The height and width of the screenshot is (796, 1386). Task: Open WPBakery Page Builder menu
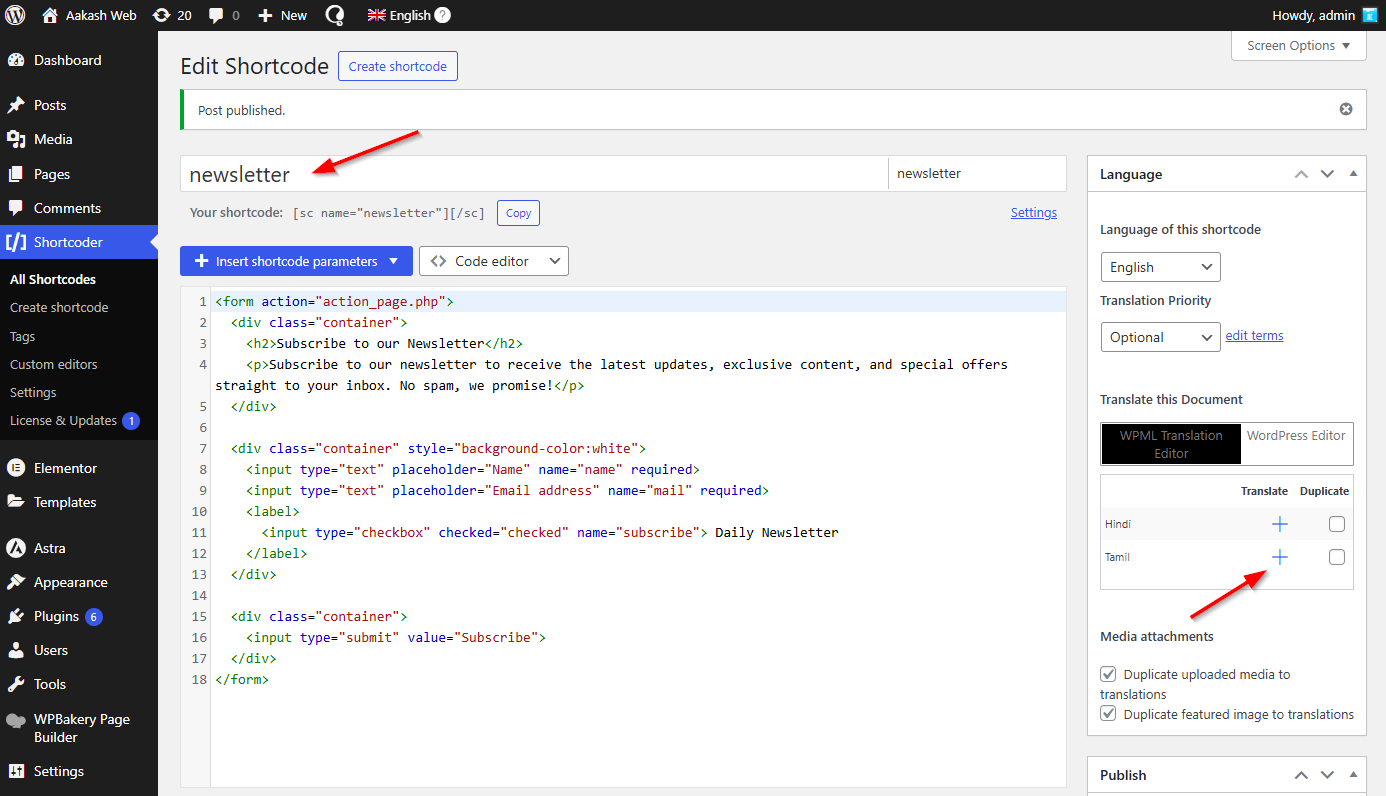79,728
